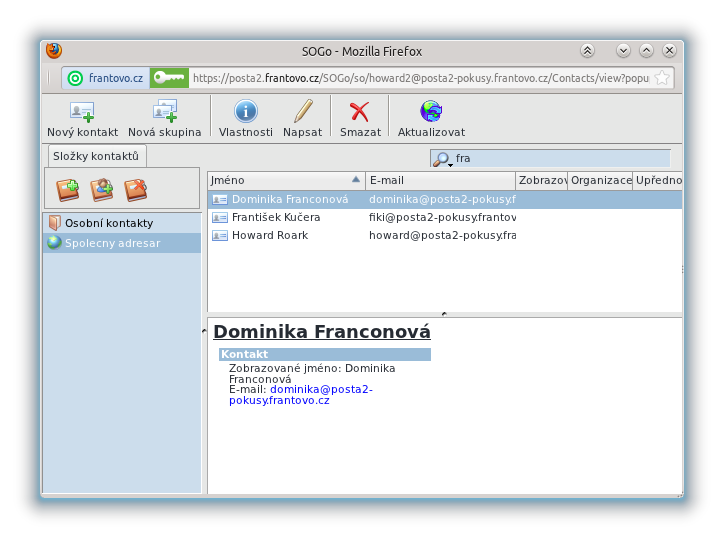Click the Nová skupina toolbar icon
Viewport: 724px width, 538px height.
[x=164, y=112]
